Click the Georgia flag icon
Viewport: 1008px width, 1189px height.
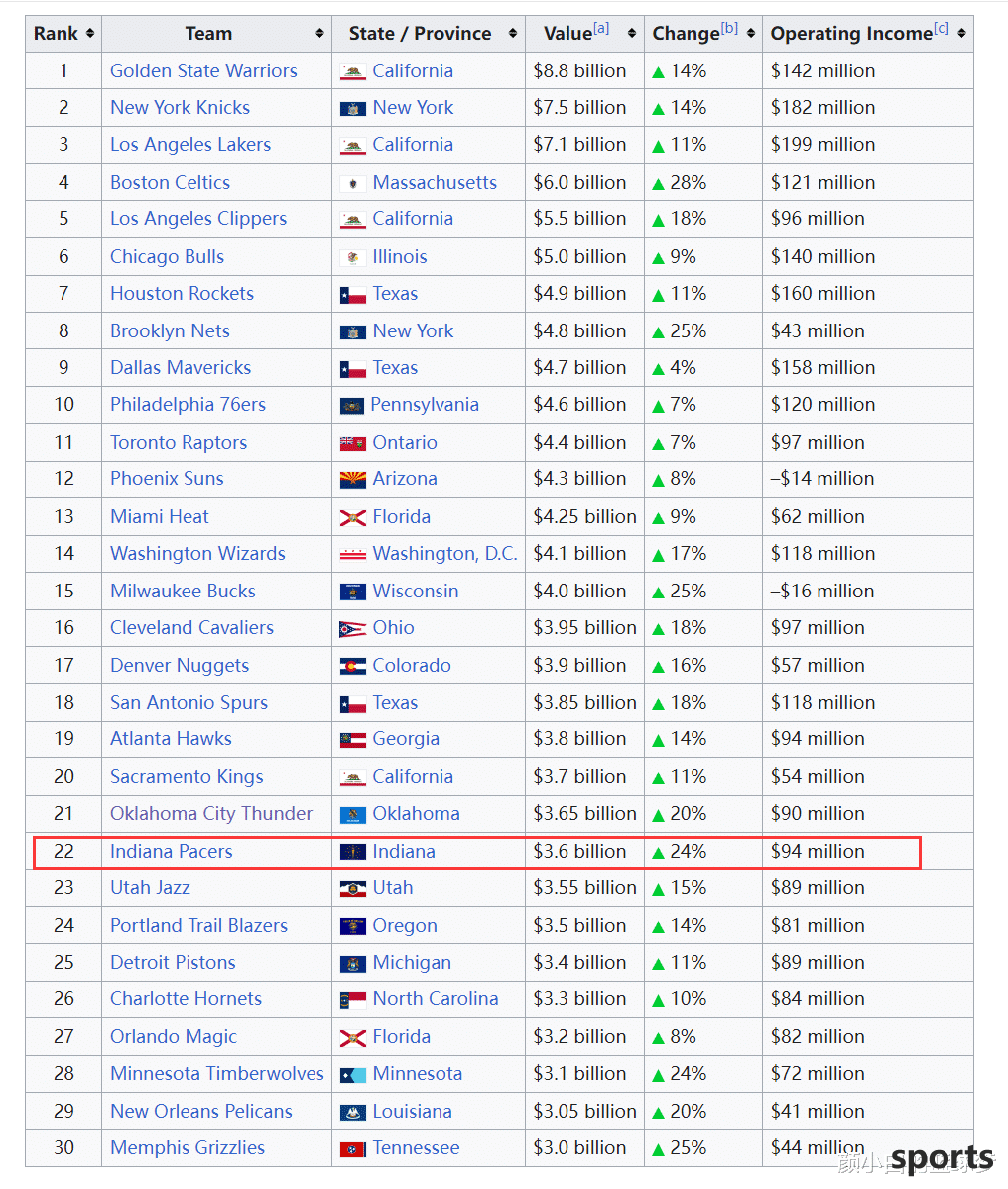pos(353,740)
